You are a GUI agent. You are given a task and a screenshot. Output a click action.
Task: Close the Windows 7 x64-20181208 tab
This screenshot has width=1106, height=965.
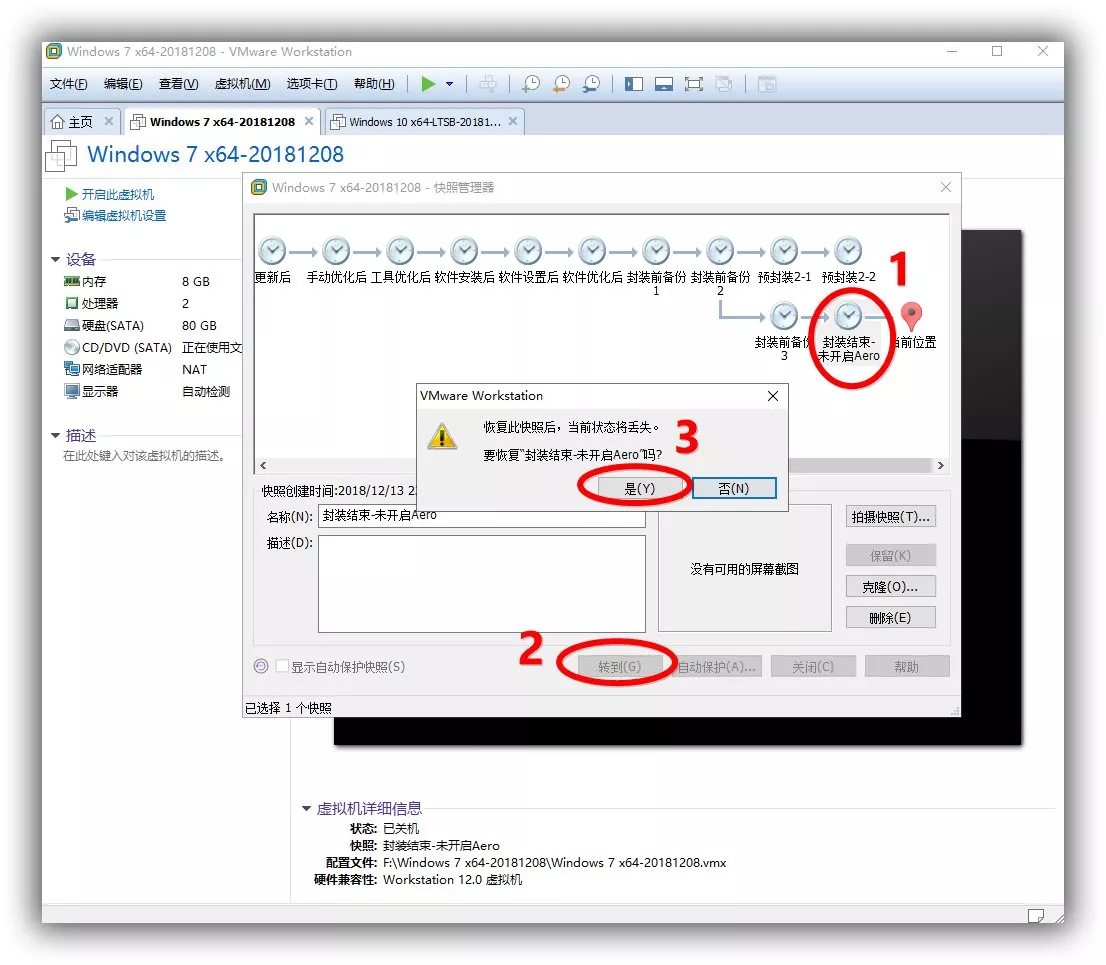309,121
